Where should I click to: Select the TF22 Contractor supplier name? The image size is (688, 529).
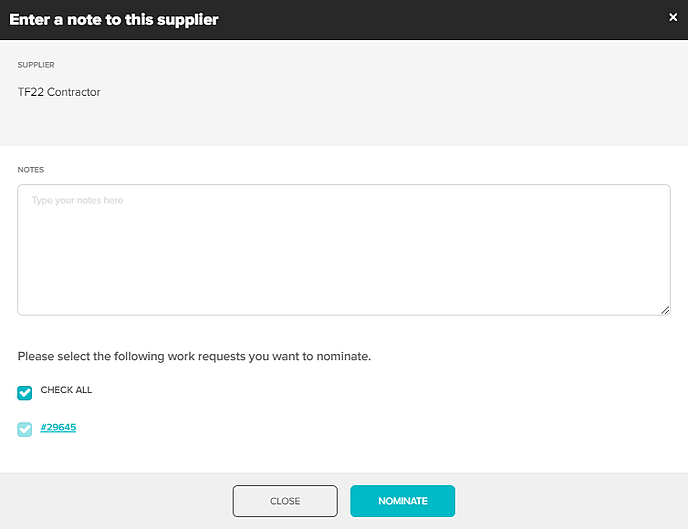click(x=59, y=93)
